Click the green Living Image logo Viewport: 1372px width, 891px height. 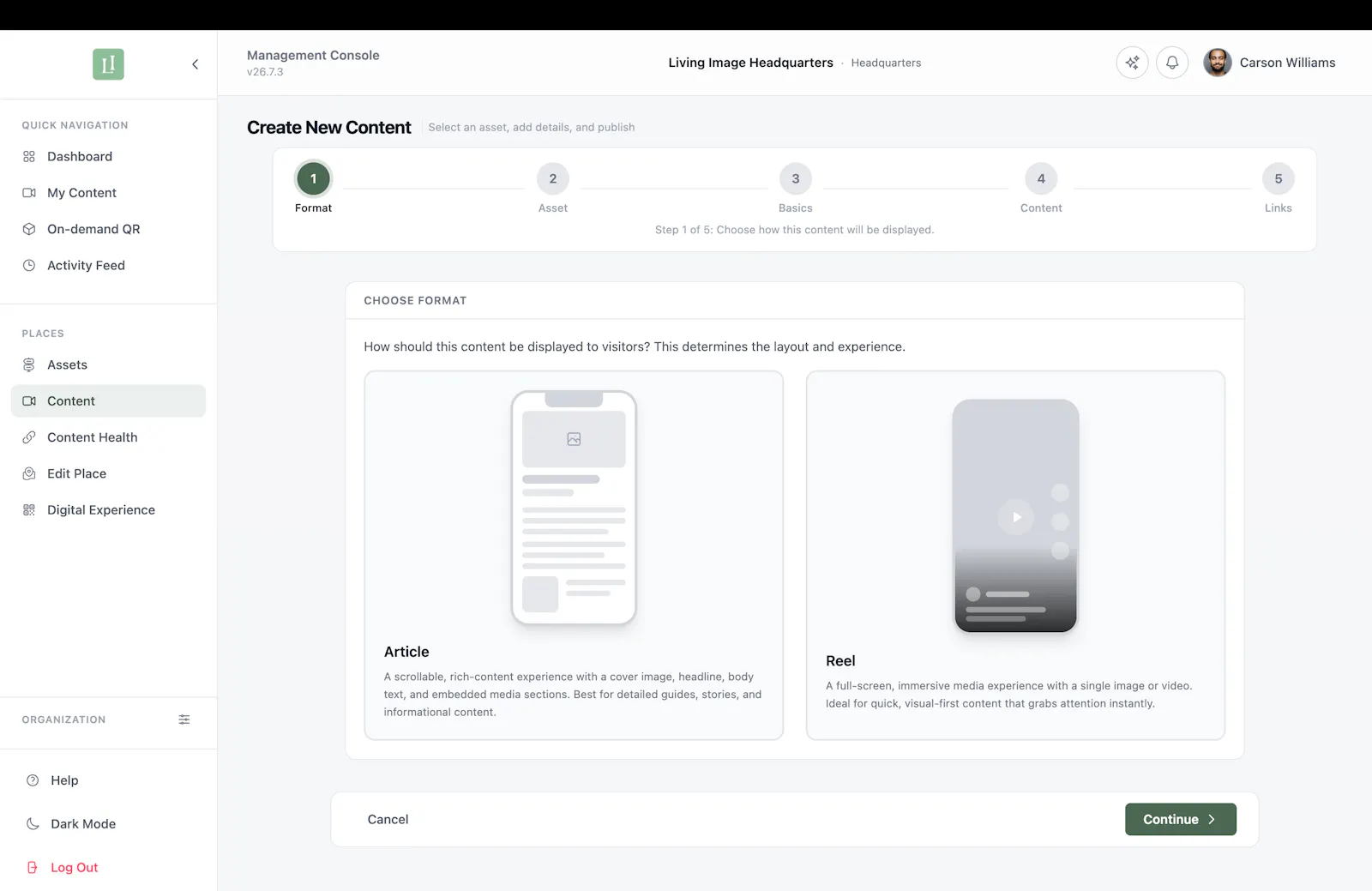pos(108,64)
